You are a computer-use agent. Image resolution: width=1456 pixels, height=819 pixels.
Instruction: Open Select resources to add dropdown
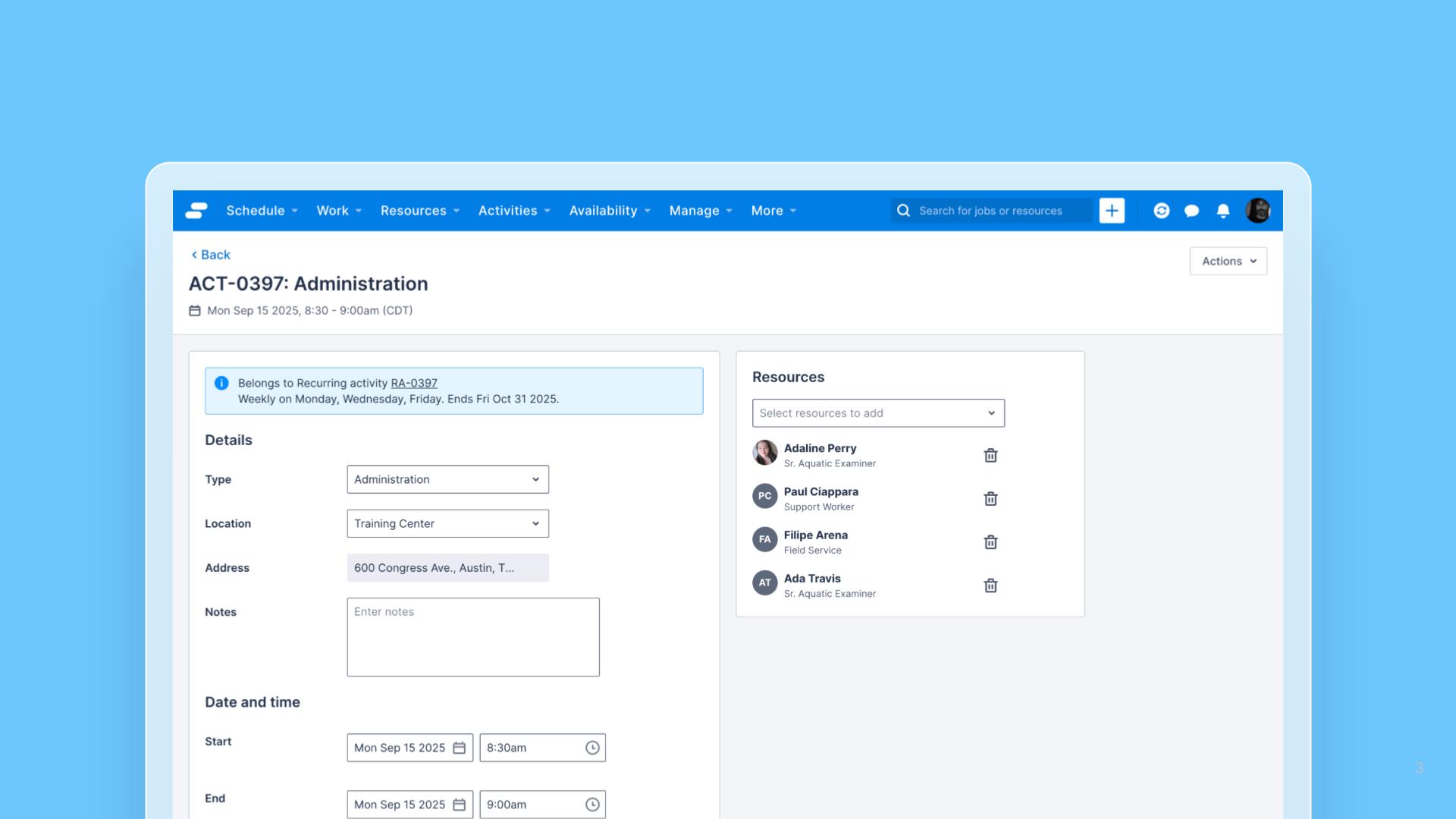(x=877, y=413)
